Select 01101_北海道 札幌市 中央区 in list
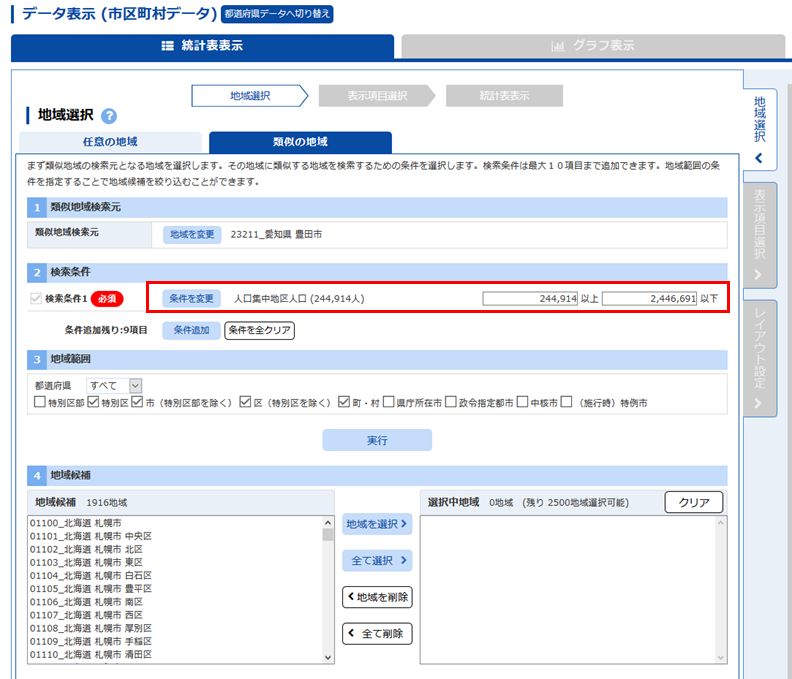The height and width of the screenshot is (679, 792). pyautogui.click(x=92, y=535)
